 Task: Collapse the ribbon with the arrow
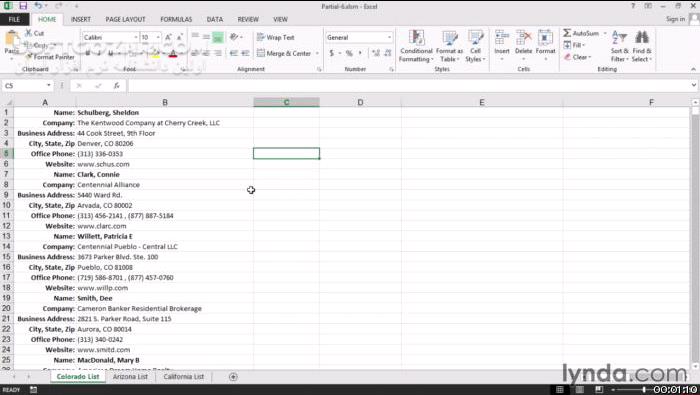693,69
